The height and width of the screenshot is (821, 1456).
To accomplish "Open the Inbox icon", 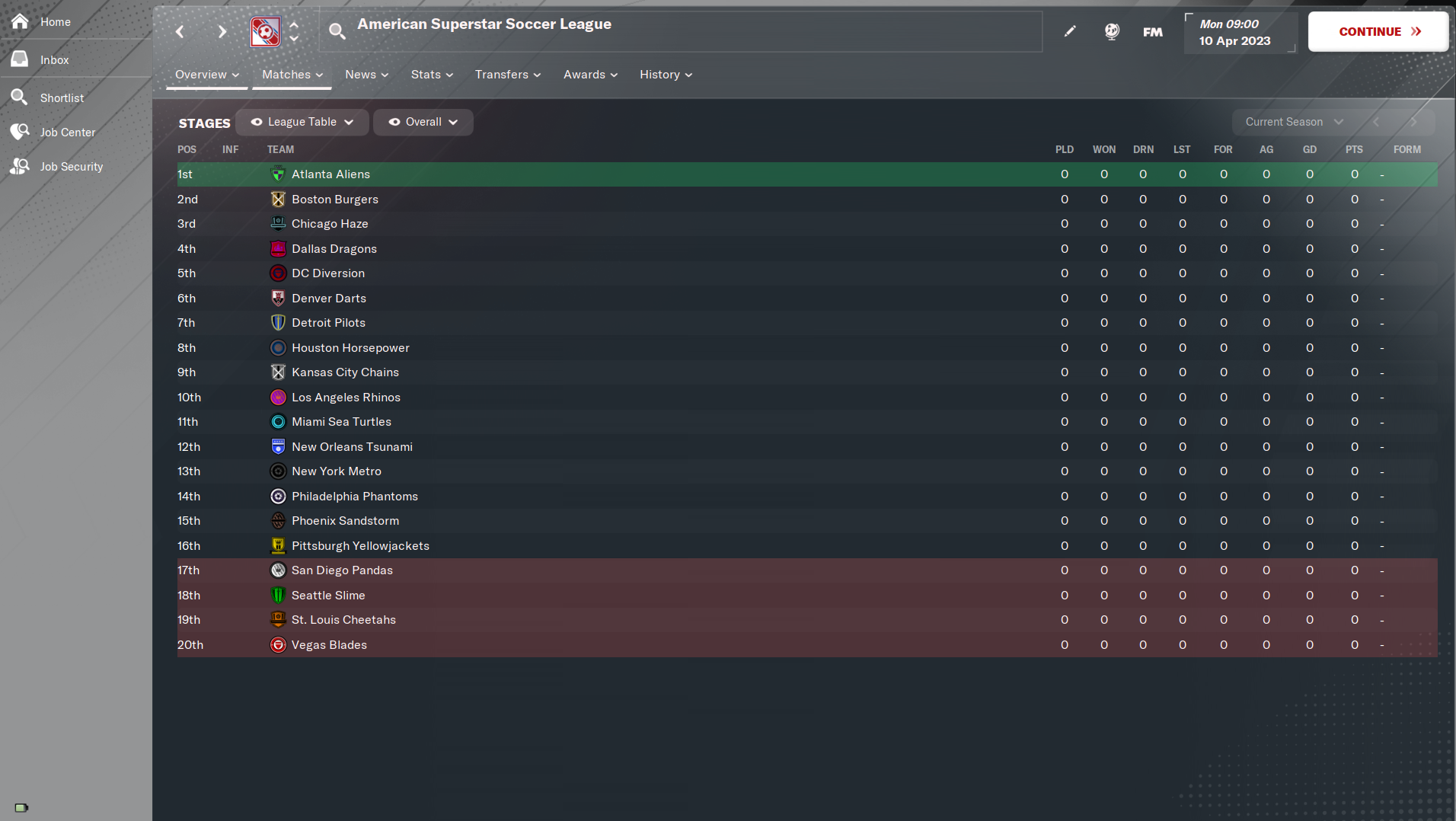I will [20, 59].
